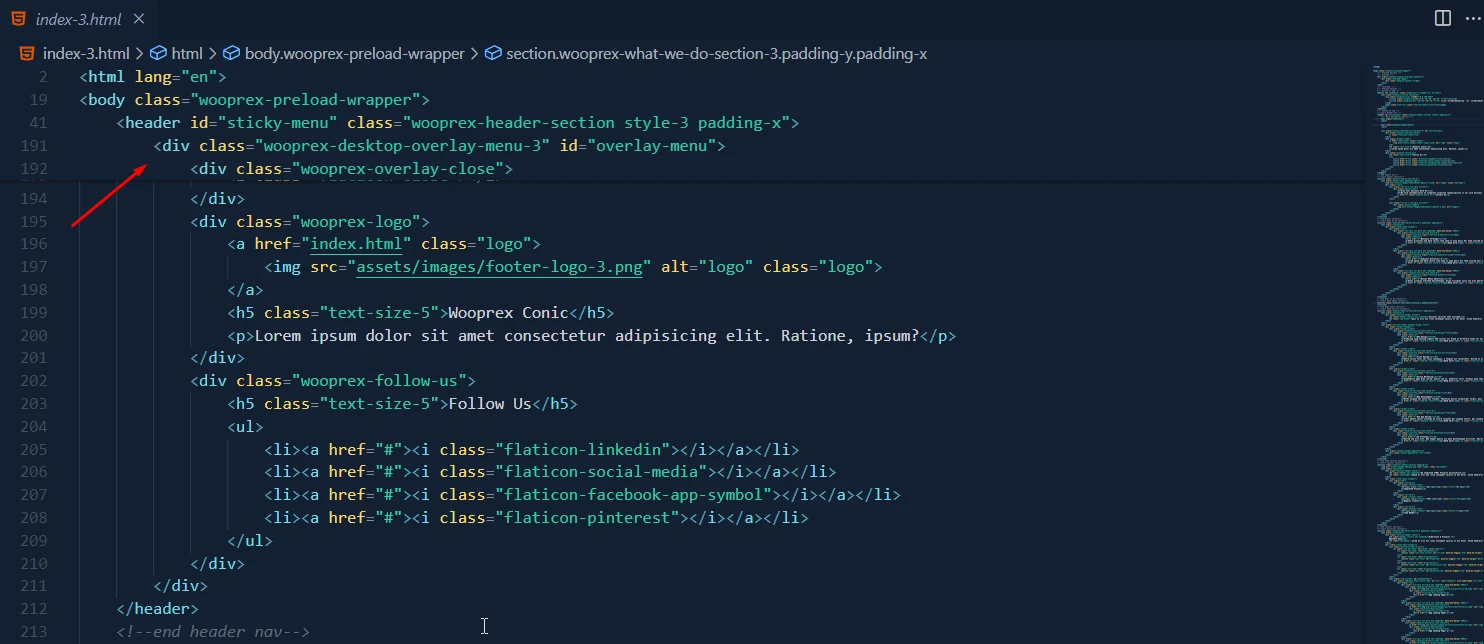Expand the html breadcrumb element picker

(187, 53)
